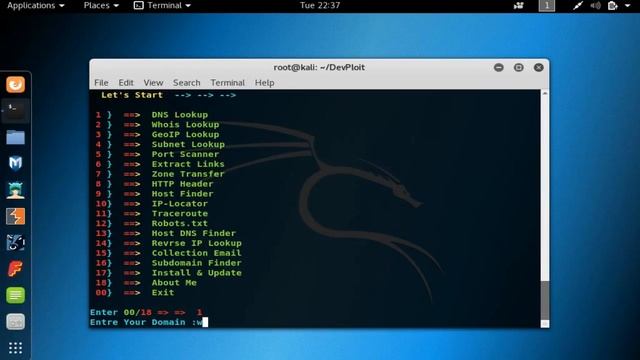Click the 'Subdomain Finder' text
640x360 pixels.
[x=197, y=263]
